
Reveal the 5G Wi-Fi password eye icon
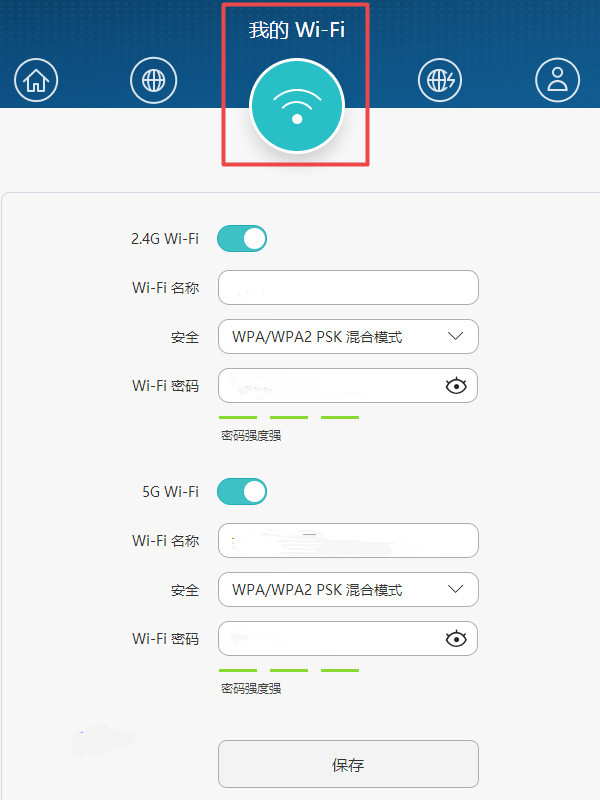[456, 638]
